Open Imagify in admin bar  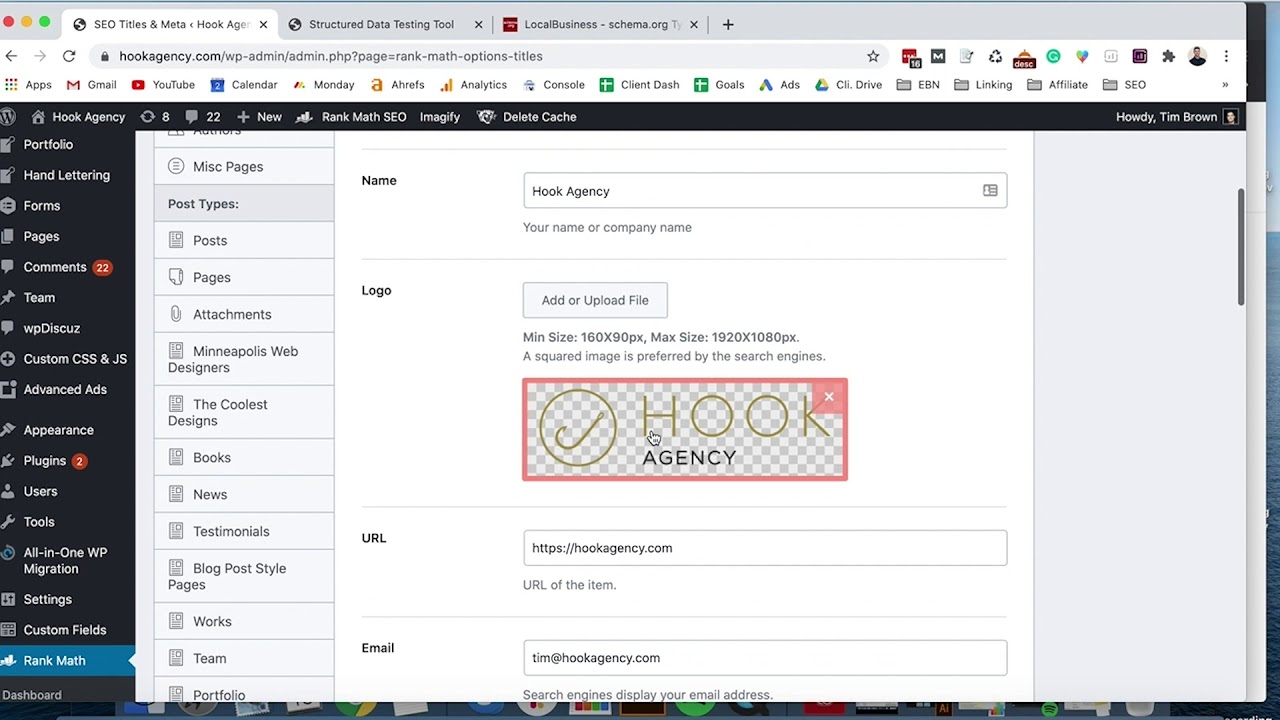[440, 117]
